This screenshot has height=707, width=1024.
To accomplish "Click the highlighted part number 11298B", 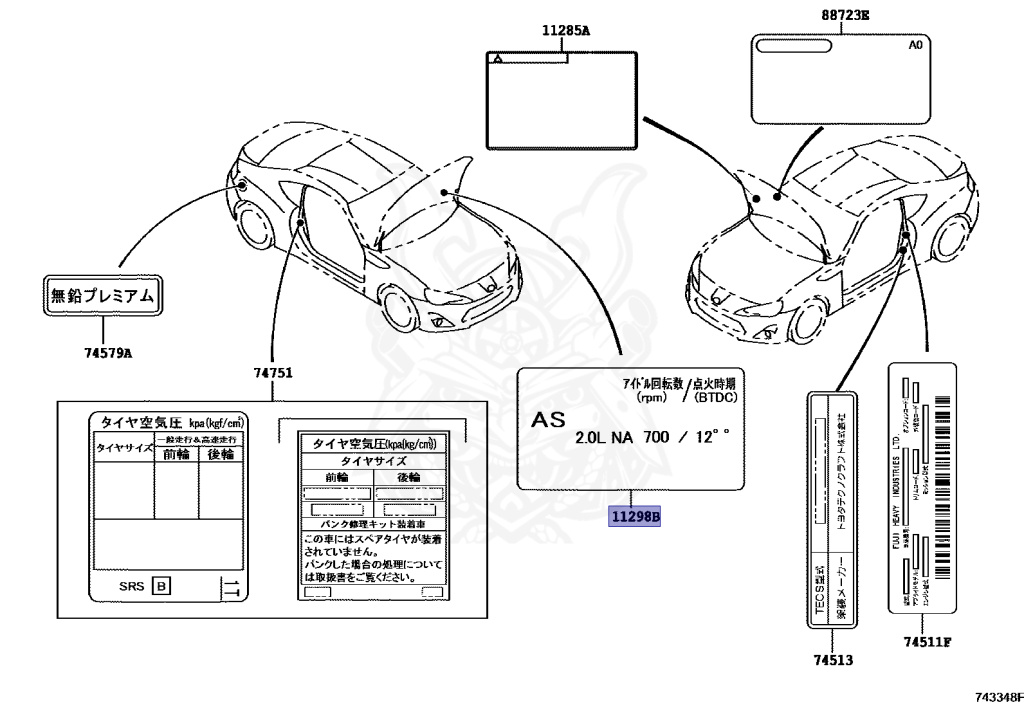I will click(636, 517).
